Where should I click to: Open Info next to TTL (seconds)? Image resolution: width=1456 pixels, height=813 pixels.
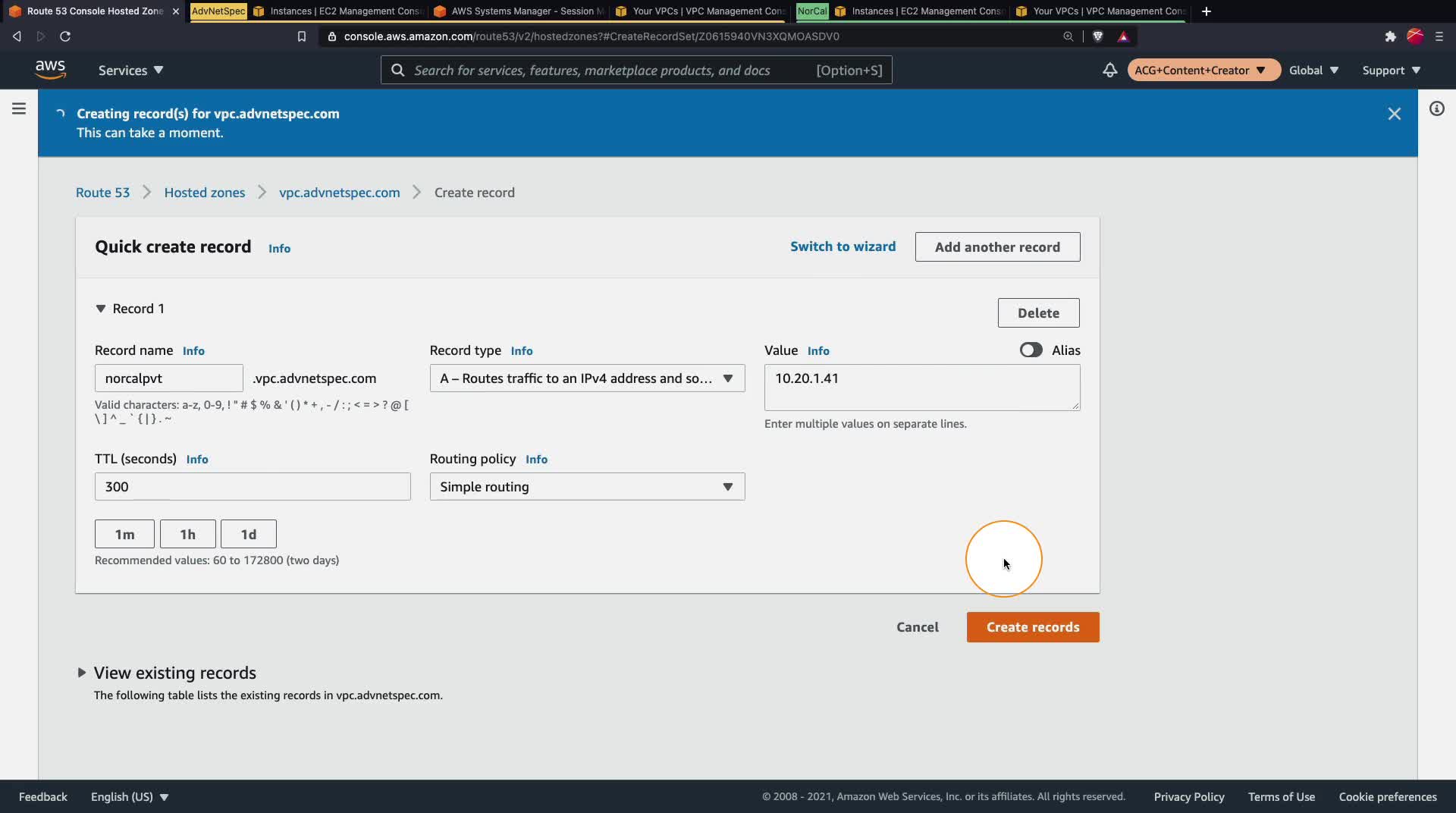[x=197, y=460]
